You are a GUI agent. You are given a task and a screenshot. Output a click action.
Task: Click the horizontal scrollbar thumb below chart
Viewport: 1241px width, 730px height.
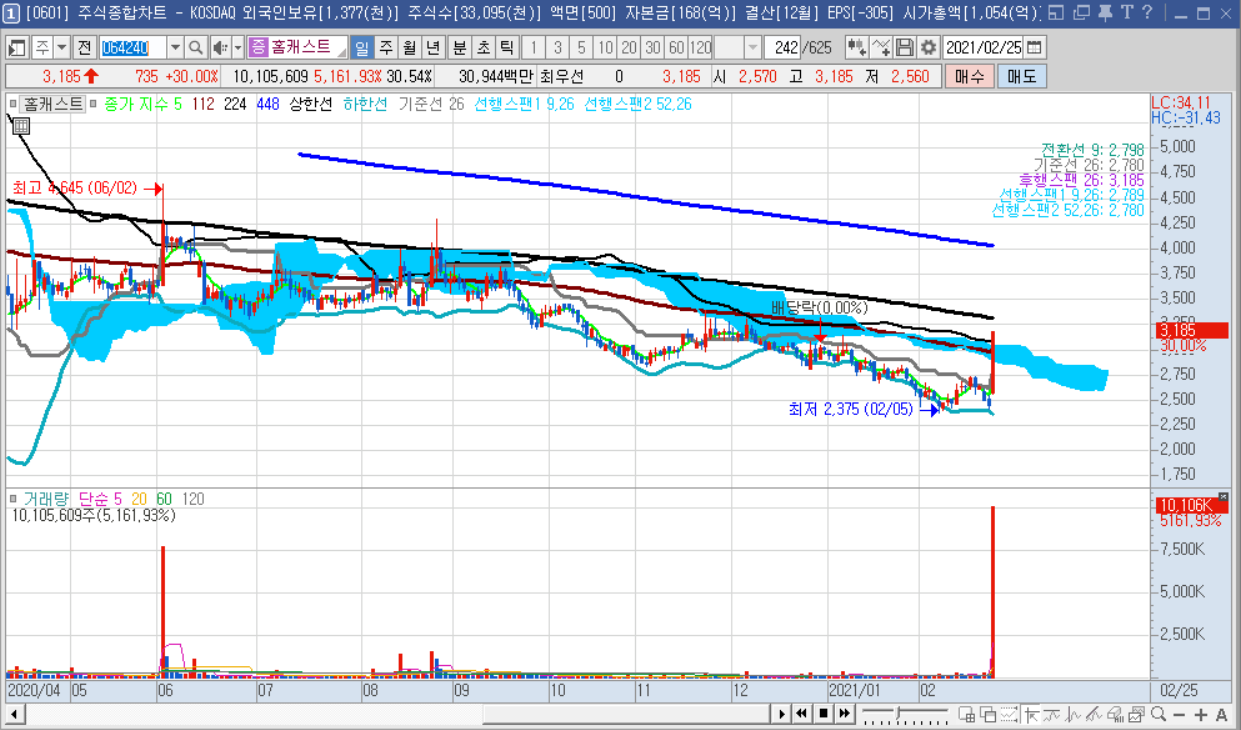click(626, 714)
